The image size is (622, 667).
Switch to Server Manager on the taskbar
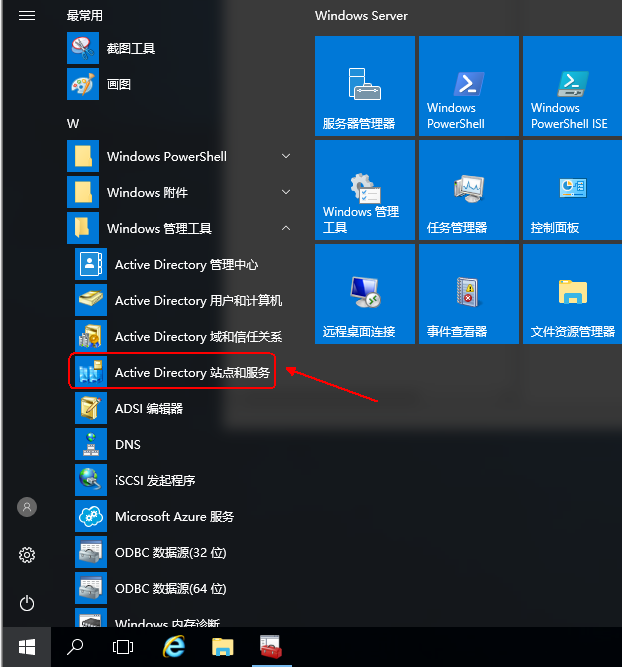coord(271,647)
